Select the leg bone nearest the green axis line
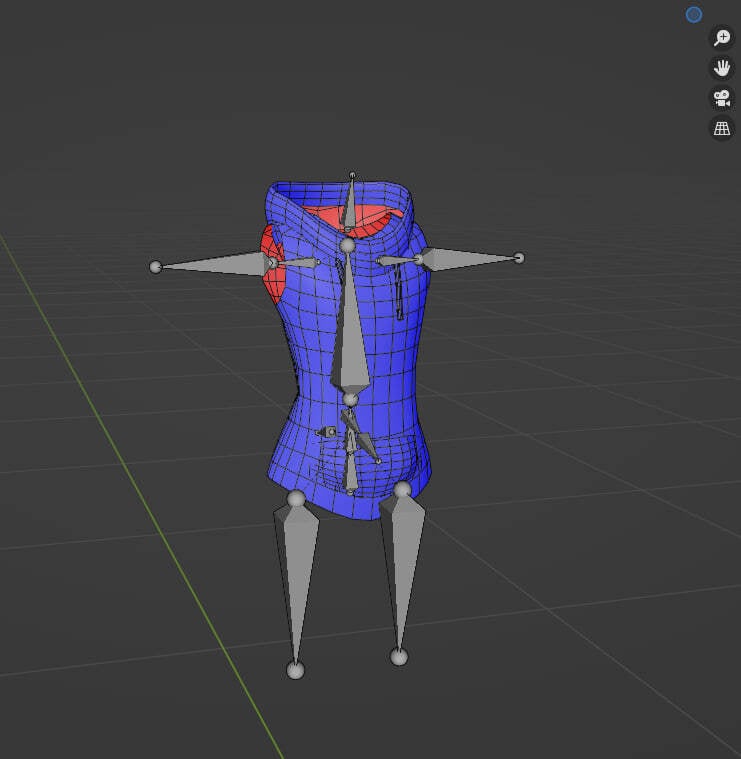The width and height of the screenshot is (741, 759). [296, 581]
